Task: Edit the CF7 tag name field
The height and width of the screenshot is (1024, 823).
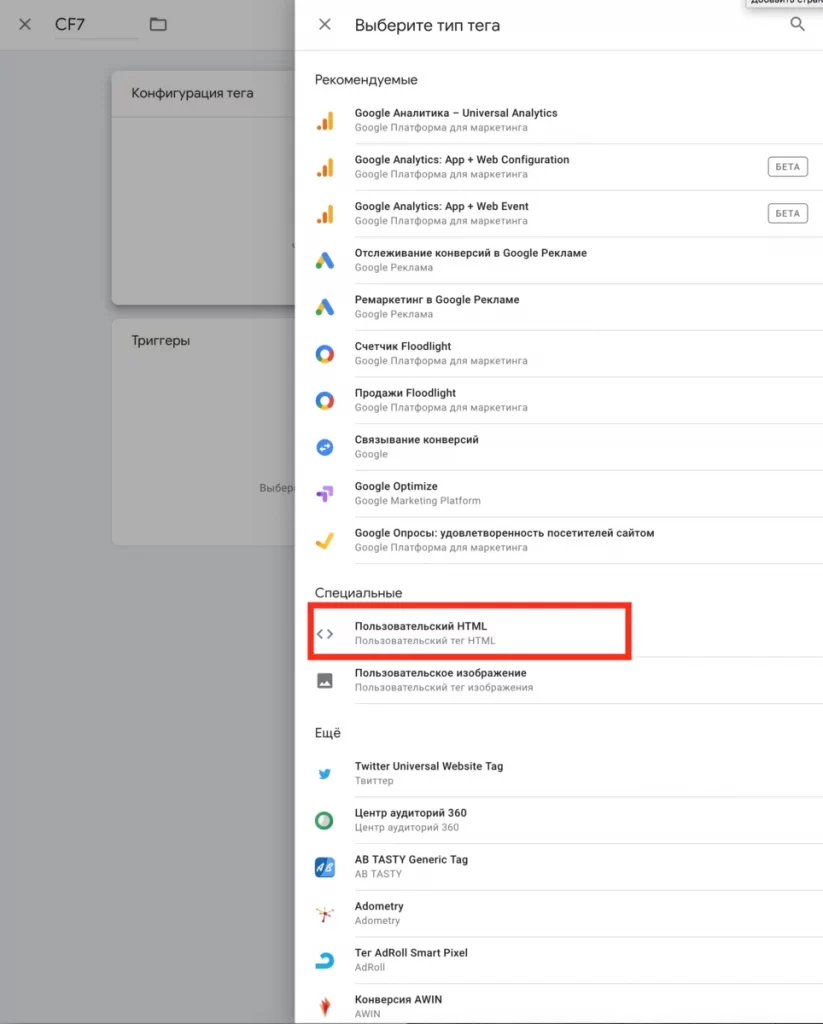Action: 96,25
